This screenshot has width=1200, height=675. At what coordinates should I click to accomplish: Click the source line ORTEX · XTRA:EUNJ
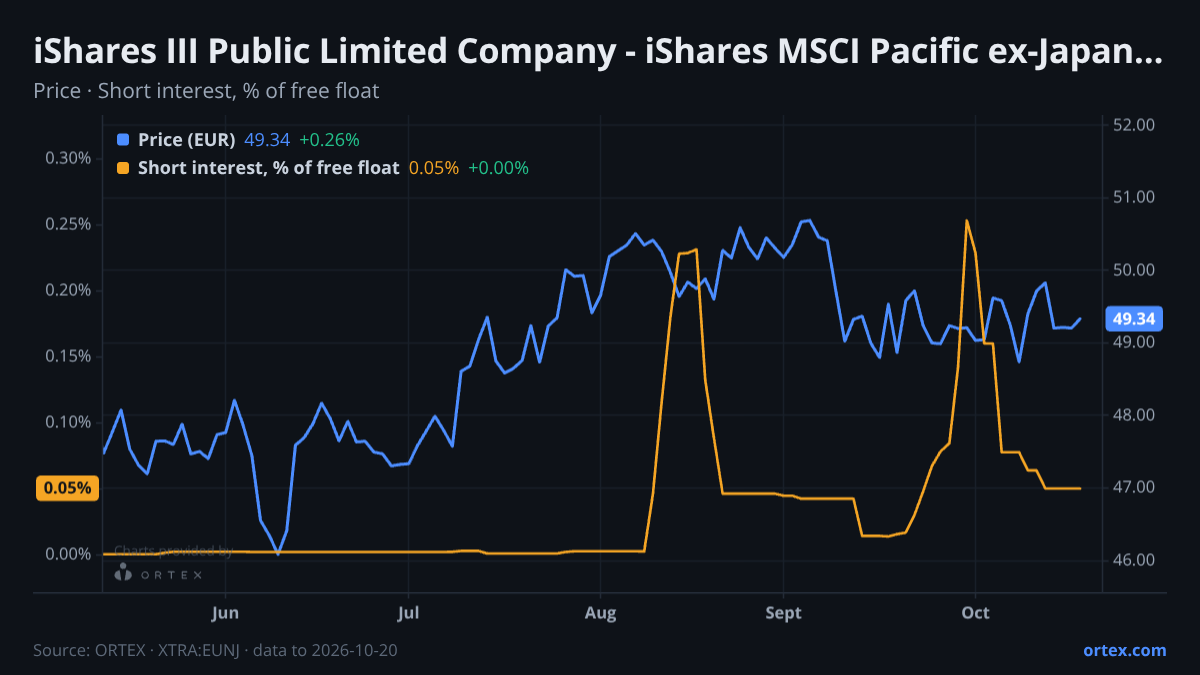pyautogui.click(x=215, y=650)
